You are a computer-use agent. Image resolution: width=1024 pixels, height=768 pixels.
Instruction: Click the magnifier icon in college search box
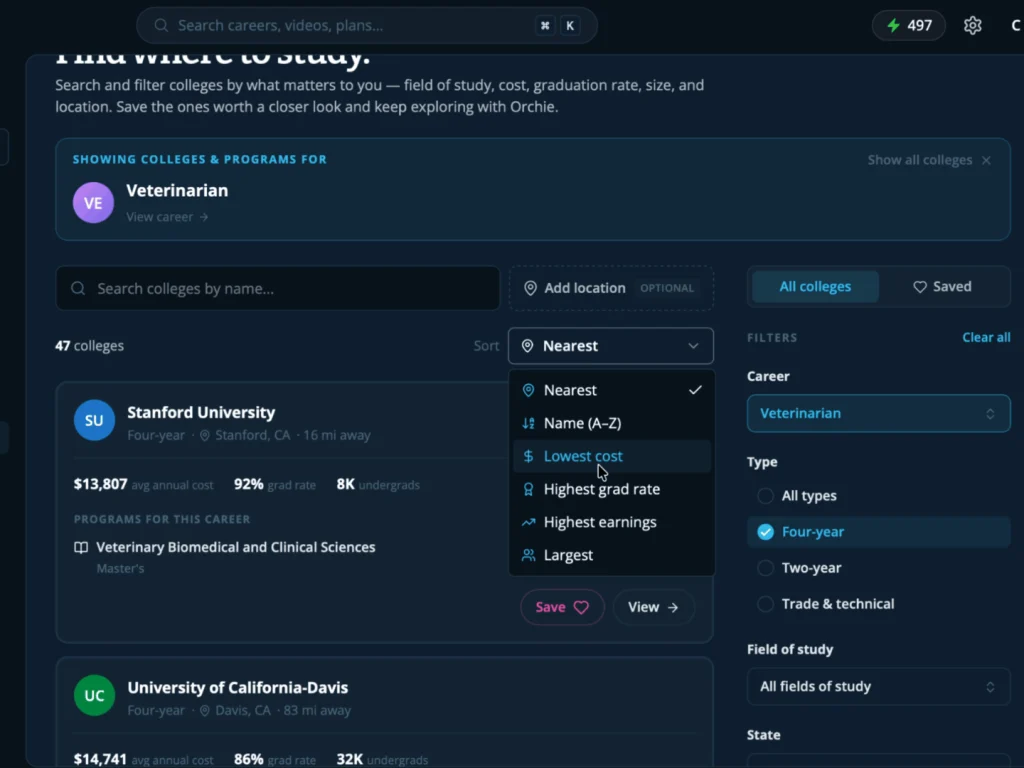[x=78, y=288]
